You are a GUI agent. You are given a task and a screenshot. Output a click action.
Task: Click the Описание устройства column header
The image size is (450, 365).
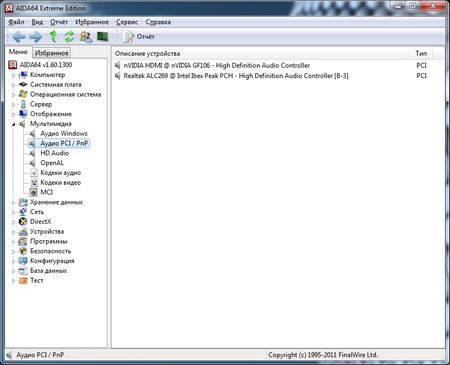pos(262,53)
